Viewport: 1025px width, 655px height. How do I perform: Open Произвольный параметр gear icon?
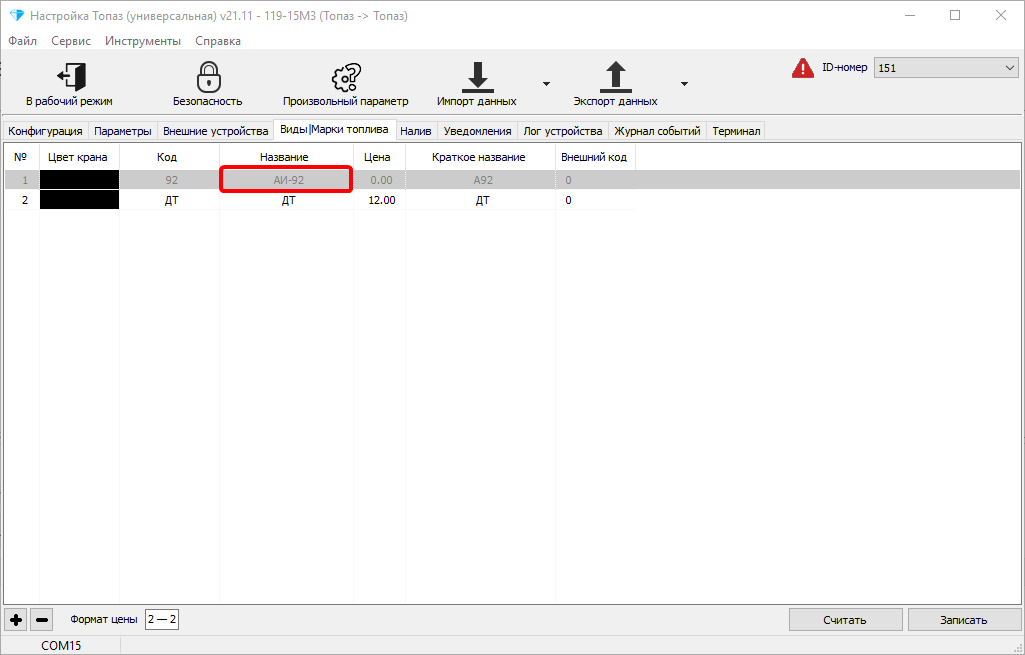pyautogui.click(x=346, y=77)
